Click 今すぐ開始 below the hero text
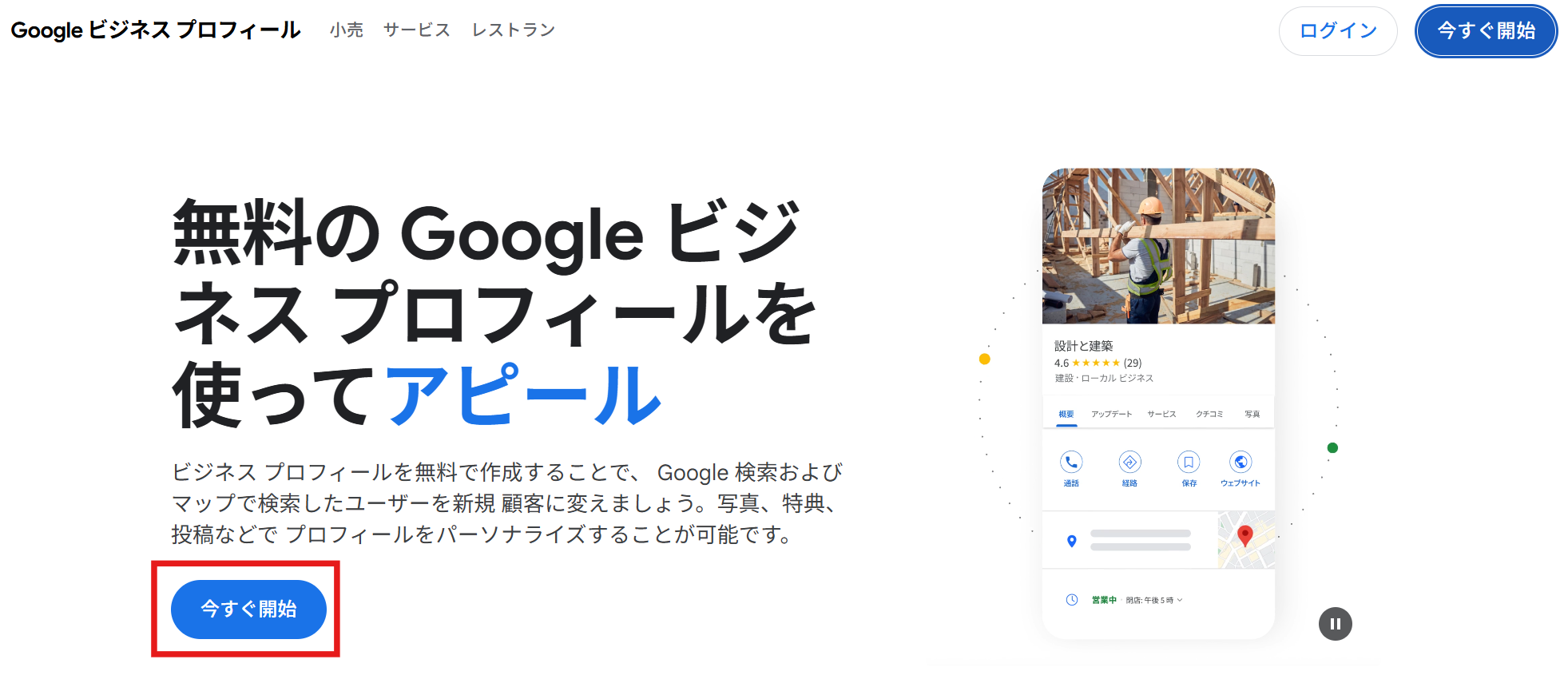The width and height of the screenshot is (1568, 691). pos(248,609)
